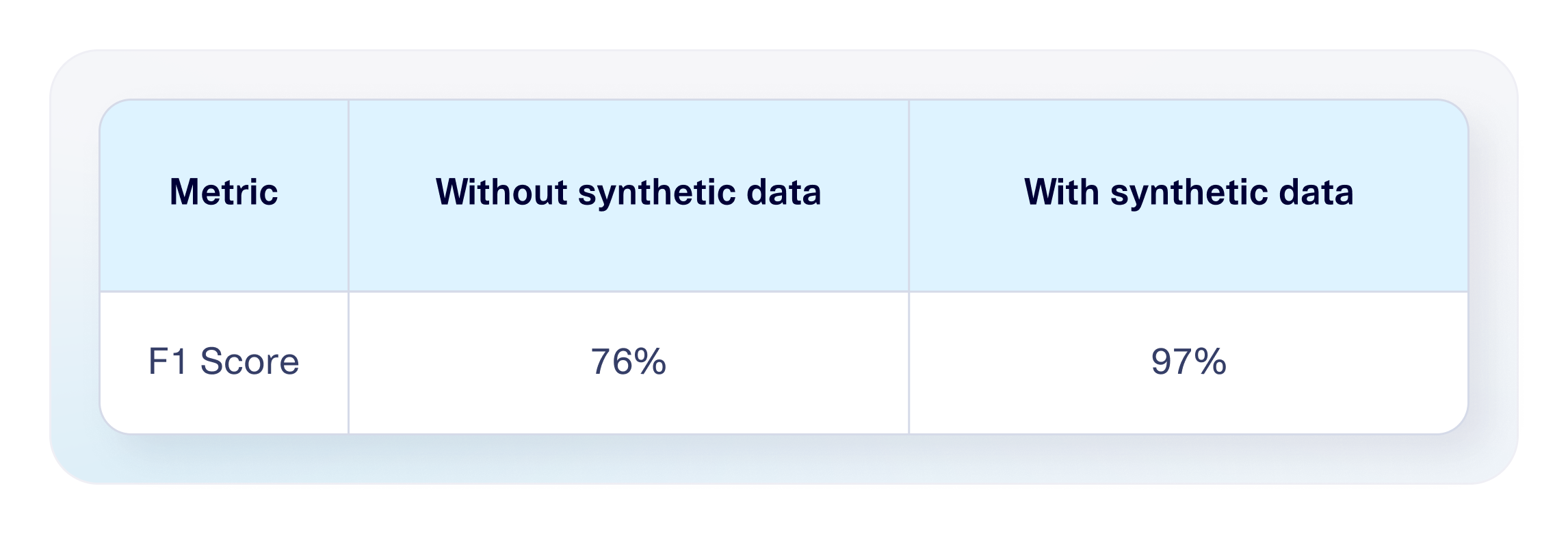Image resolution: width=1568 pixels, height=534 pixels.
Task: Click the word Without in header
Action: 501,192
